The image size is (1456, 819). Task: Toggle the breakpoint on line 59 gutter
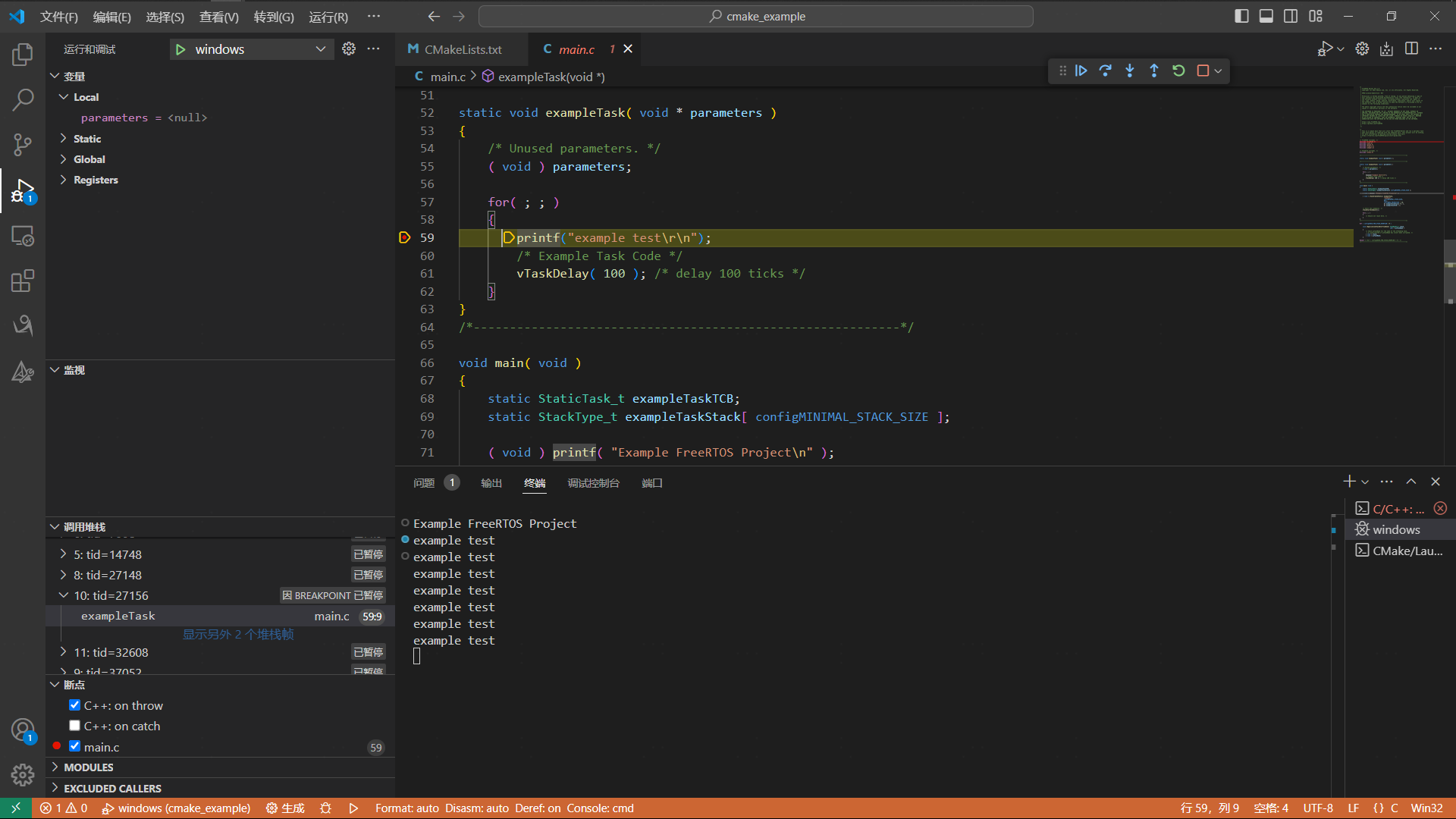[x=405, y=238]
